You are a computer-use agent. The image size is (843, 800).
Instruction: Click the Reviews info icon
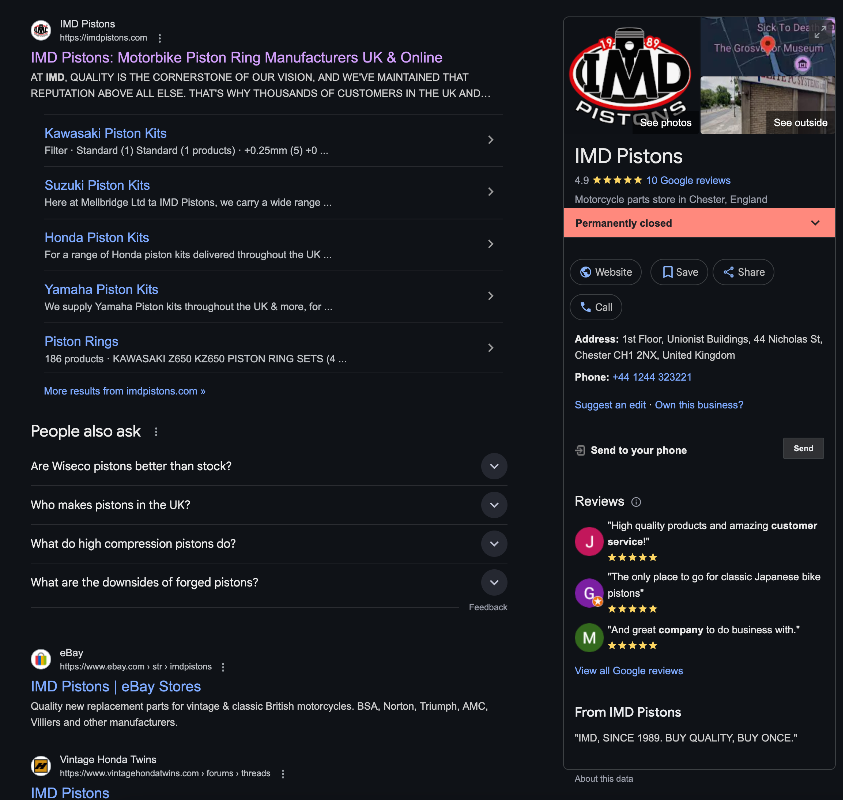click(x=636, y=502)
